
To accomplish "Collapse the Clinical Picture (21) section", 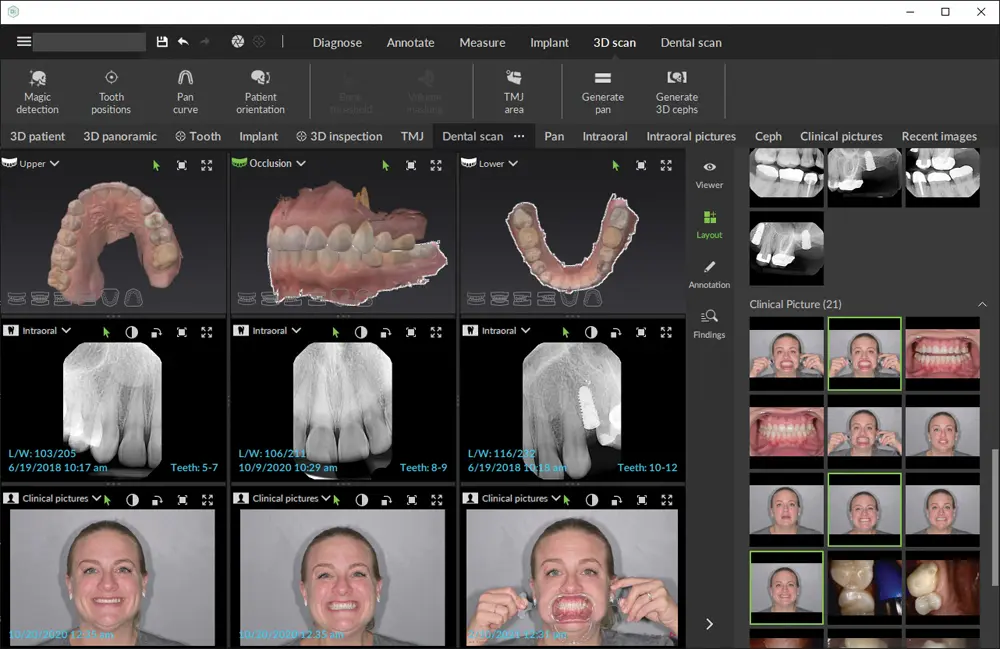I will (x=981, y=304).
